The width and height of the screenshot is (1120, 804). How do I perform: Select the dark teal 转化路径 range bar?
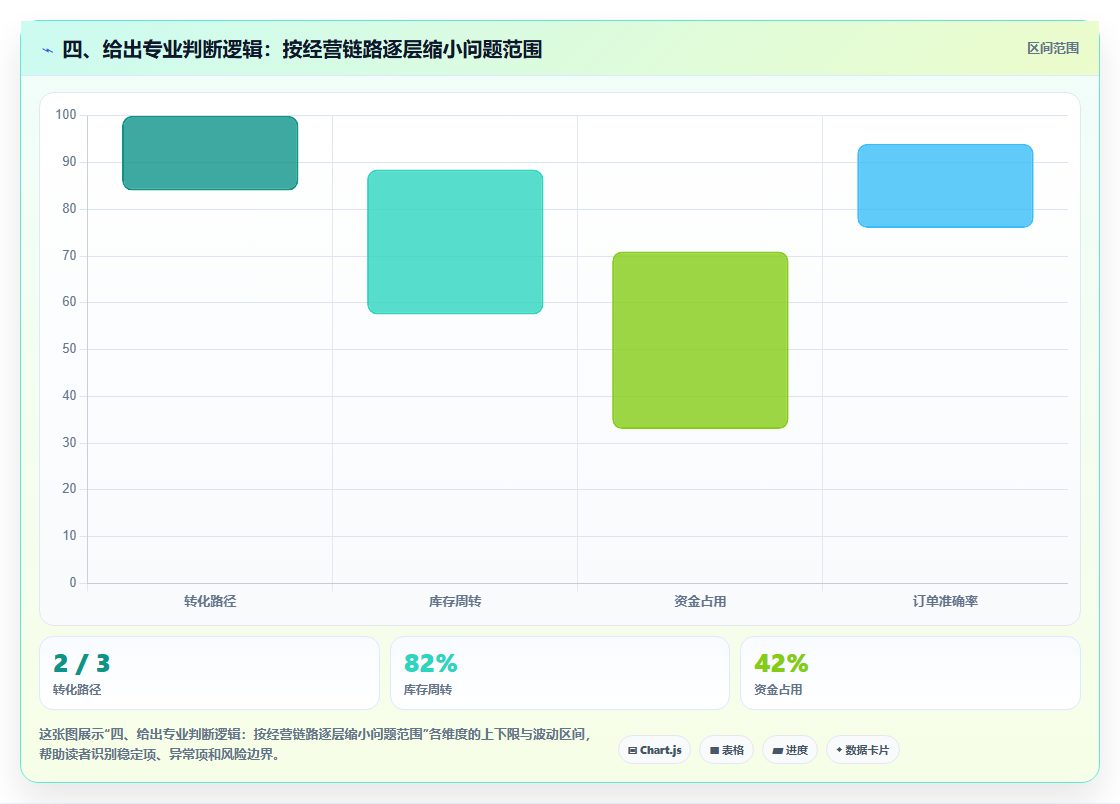(x=210, y=153)
